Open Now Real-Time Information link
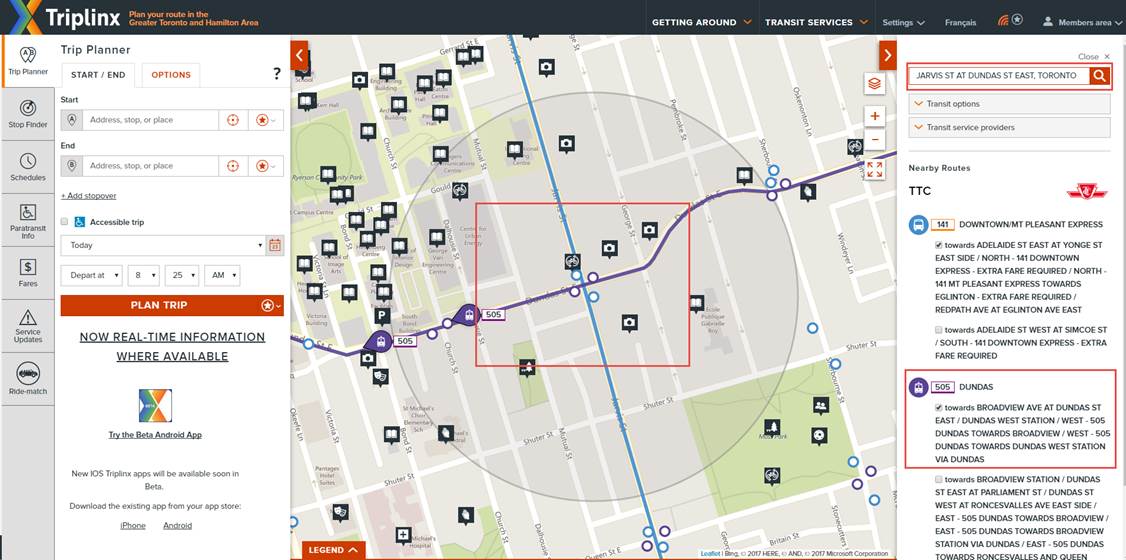This screenshot has height=560, width=1126. pyautogui.click(x=172, y=347)
